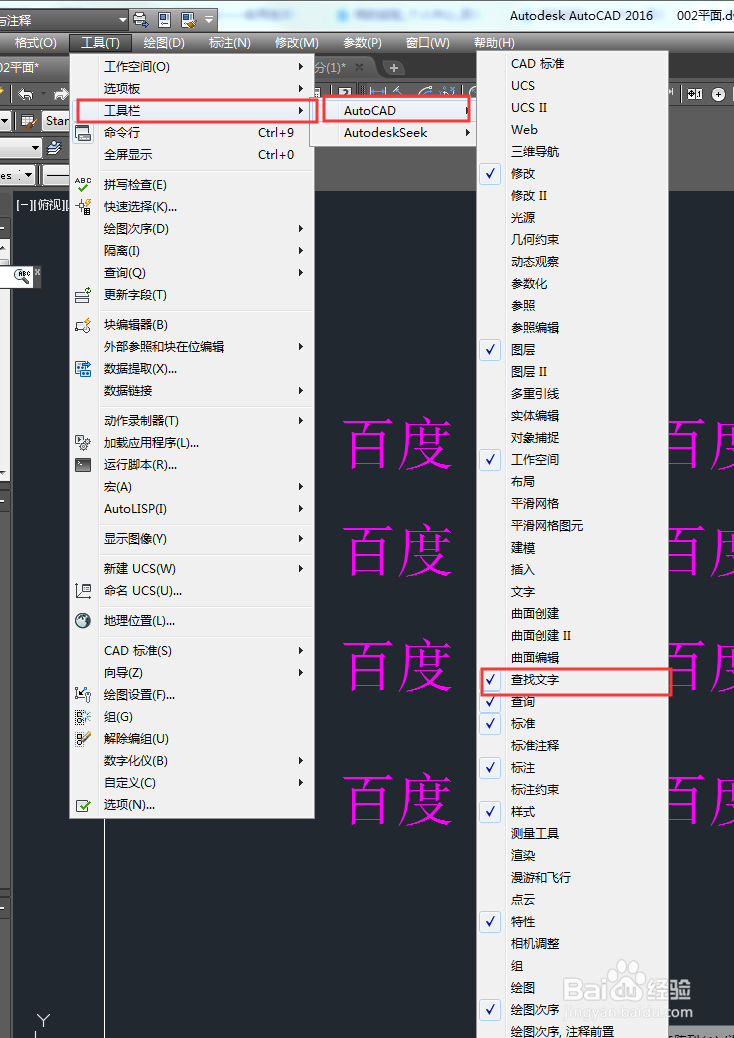Click the Sheet Set Manager icon in quick access toolbar
The width and height of the screenshot is (734, 1038).
(164, 19)
